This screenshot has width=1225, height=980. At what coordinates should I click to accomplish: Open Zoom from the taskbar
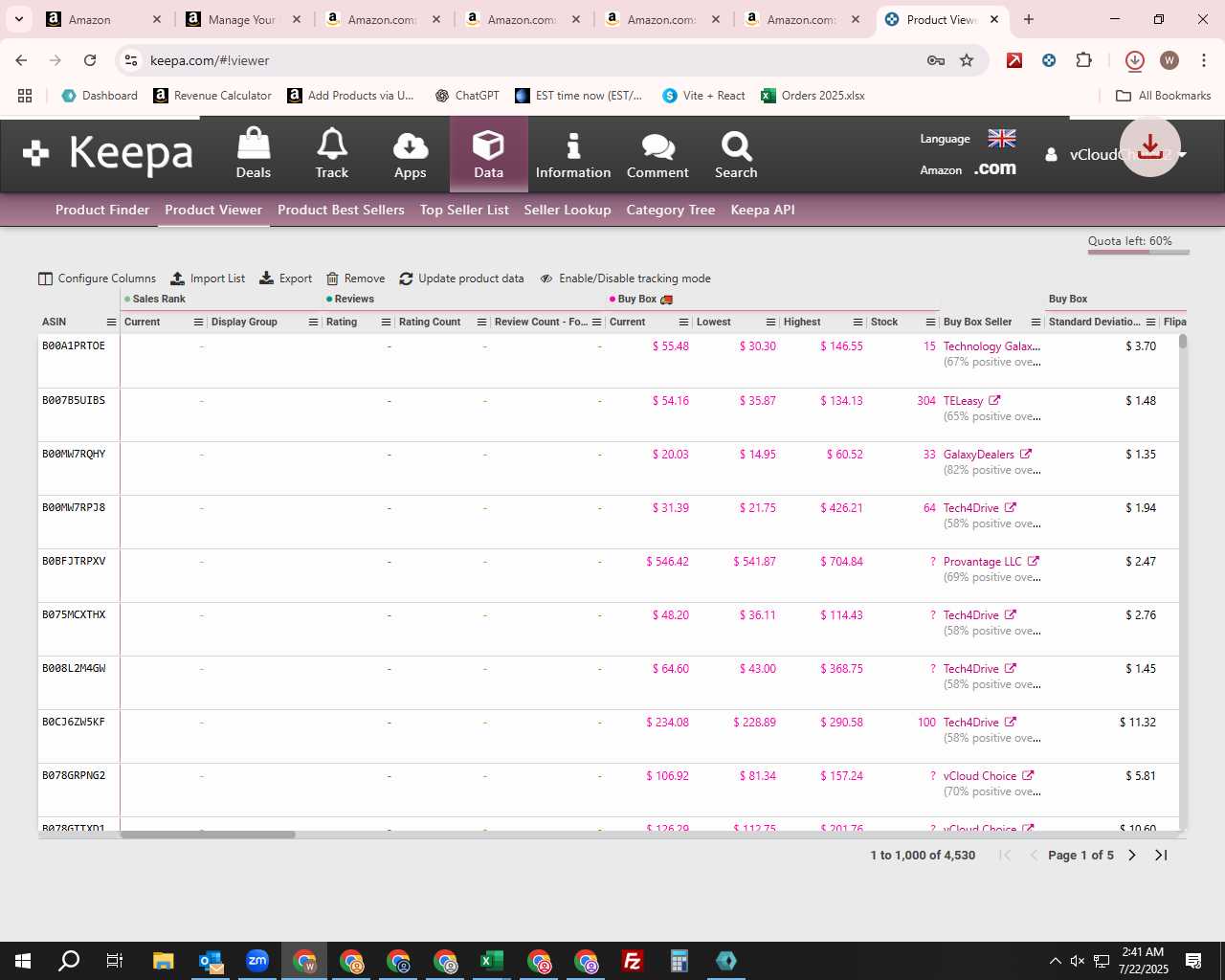point(257,961)
